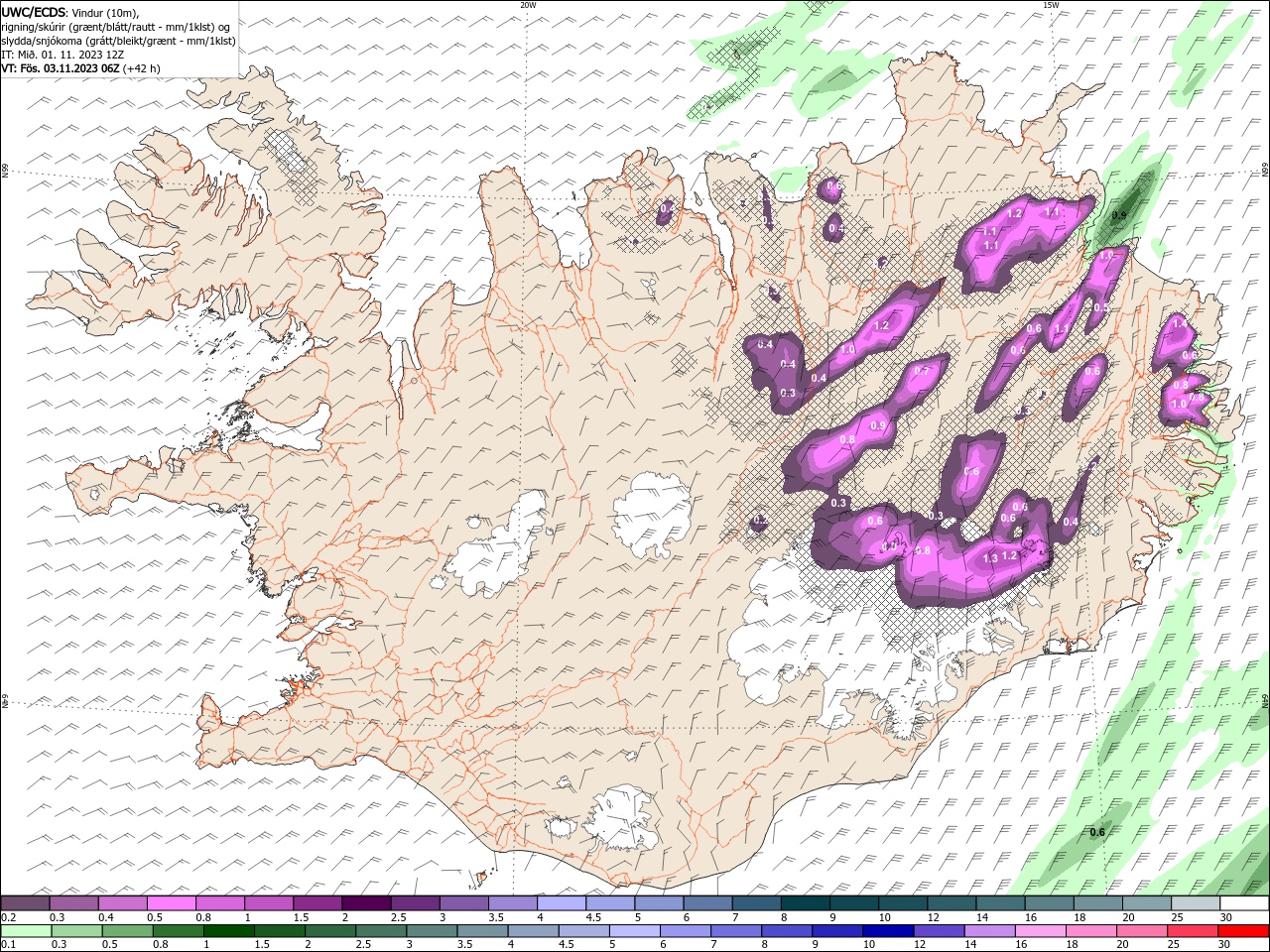Pick the dark teal 8 snow legend swatch

click(x=806, y=903)
